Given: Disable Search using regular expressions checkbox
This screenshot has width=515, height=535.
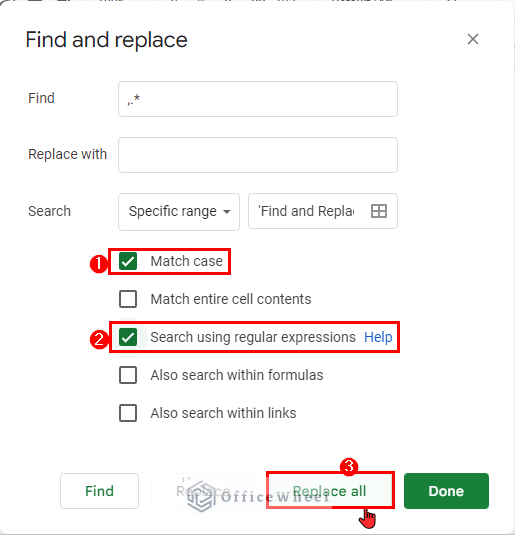Looking at the screenshot, I should (x=128, y=337).
